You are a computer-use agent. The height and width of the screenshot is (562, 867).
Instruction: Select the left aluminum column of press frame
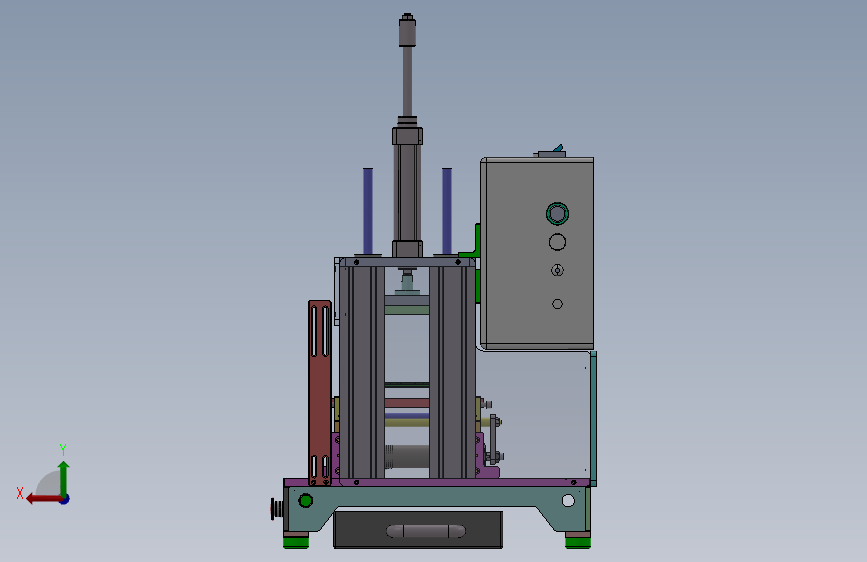pyautogui.click(x=362, y=372)
